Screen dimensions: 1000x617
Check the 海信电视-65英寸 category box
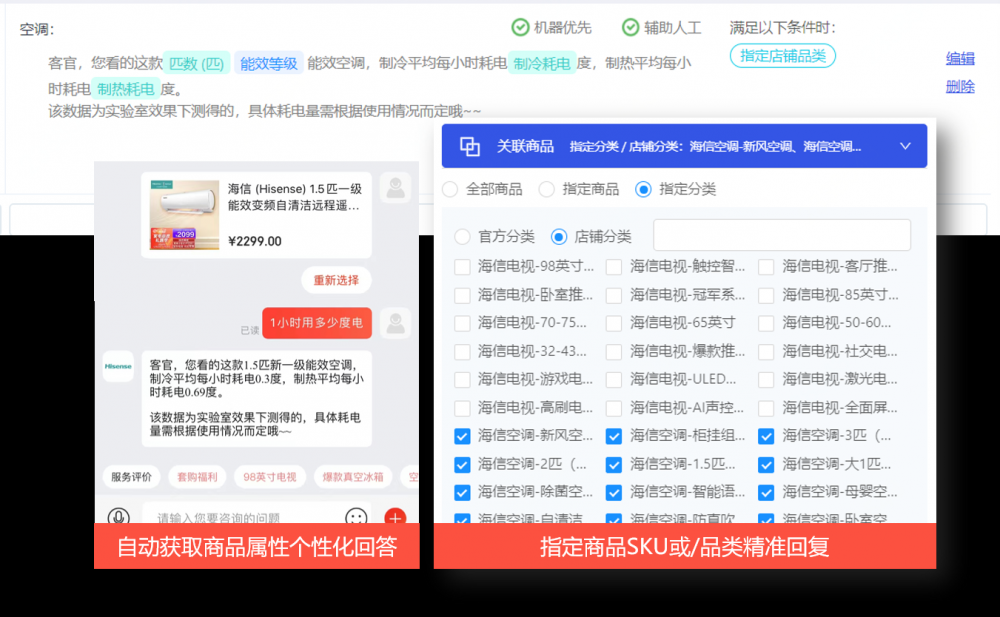(614, 323)
